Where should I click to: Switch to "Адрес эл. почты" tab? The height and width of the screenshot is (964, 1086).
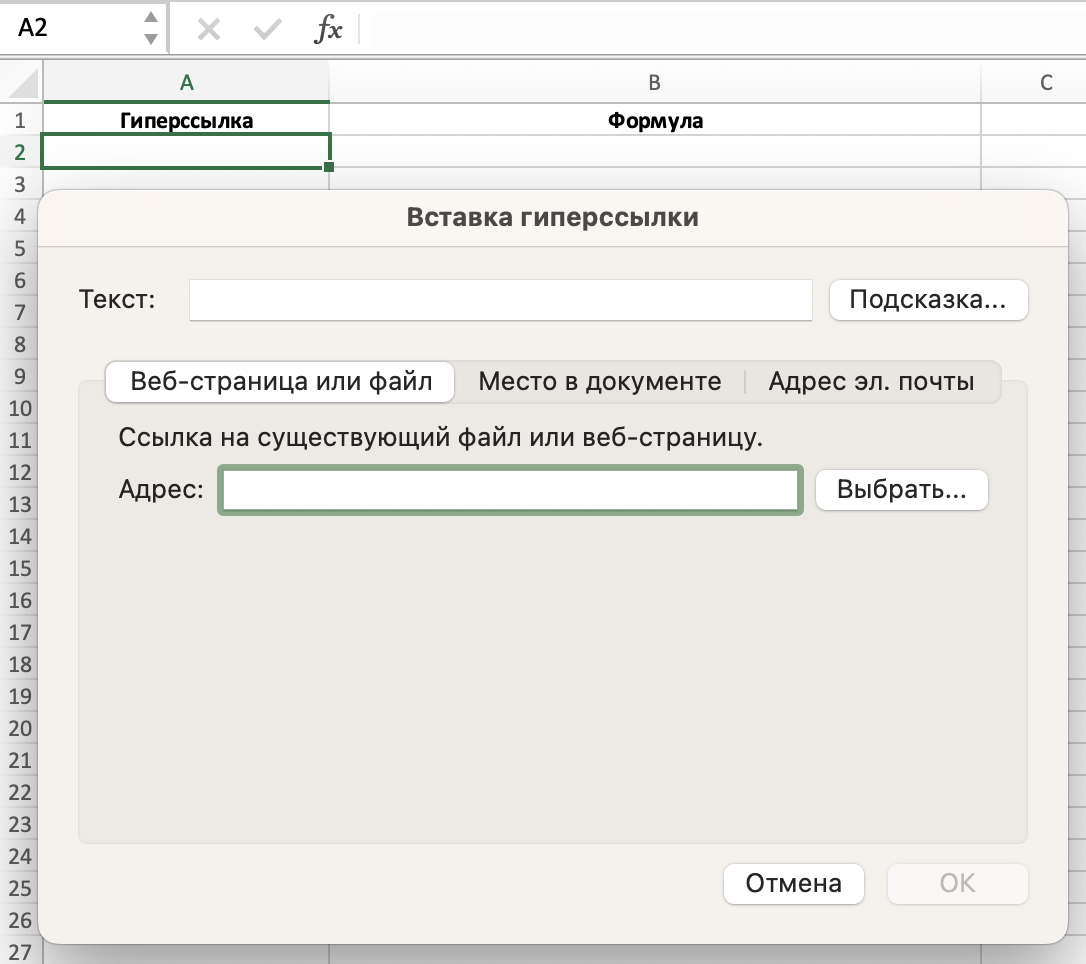click(x=871, y=382)
